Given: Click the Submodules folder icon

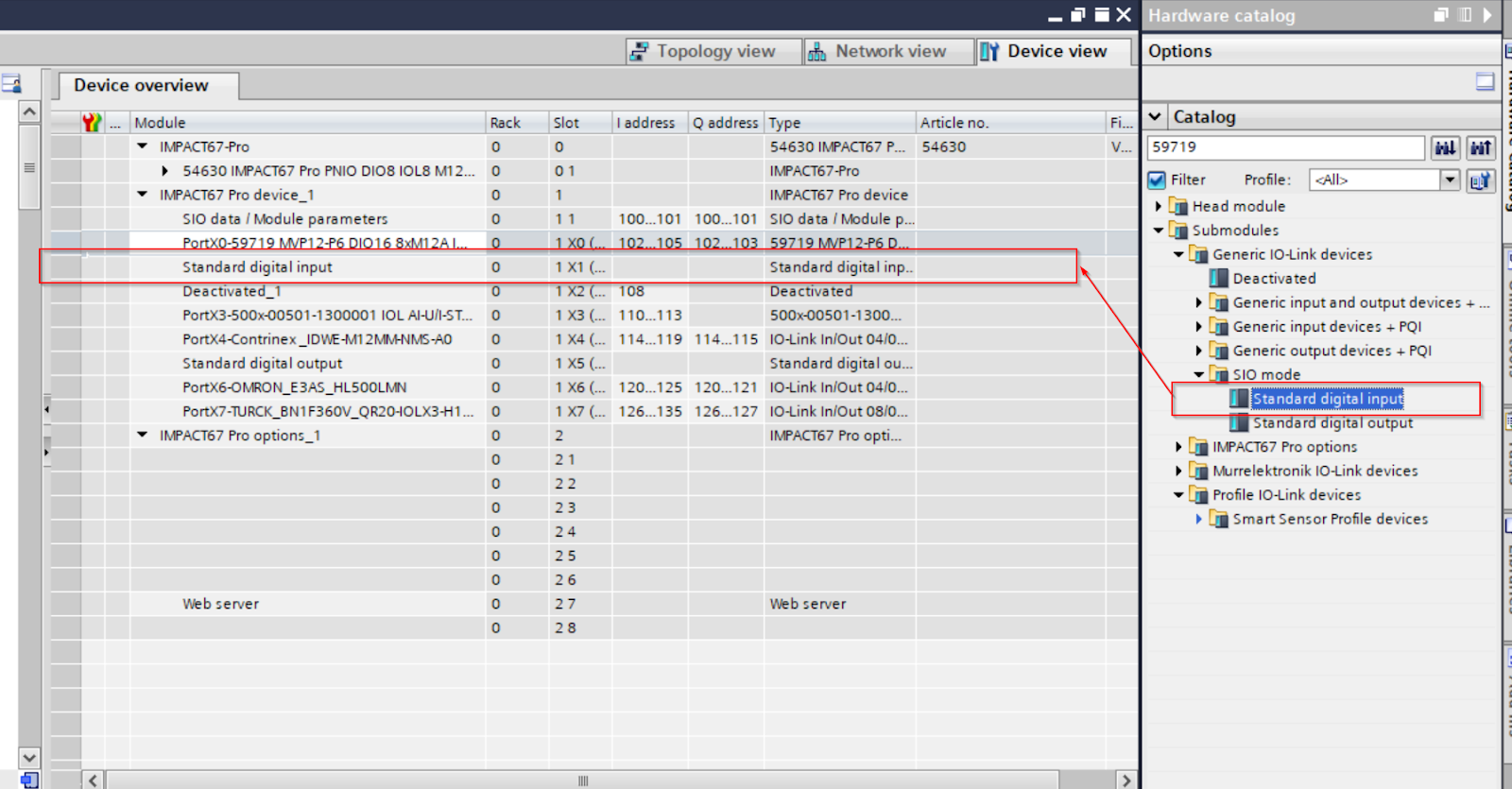Looking at the screenshot, I should point(1178,230).
